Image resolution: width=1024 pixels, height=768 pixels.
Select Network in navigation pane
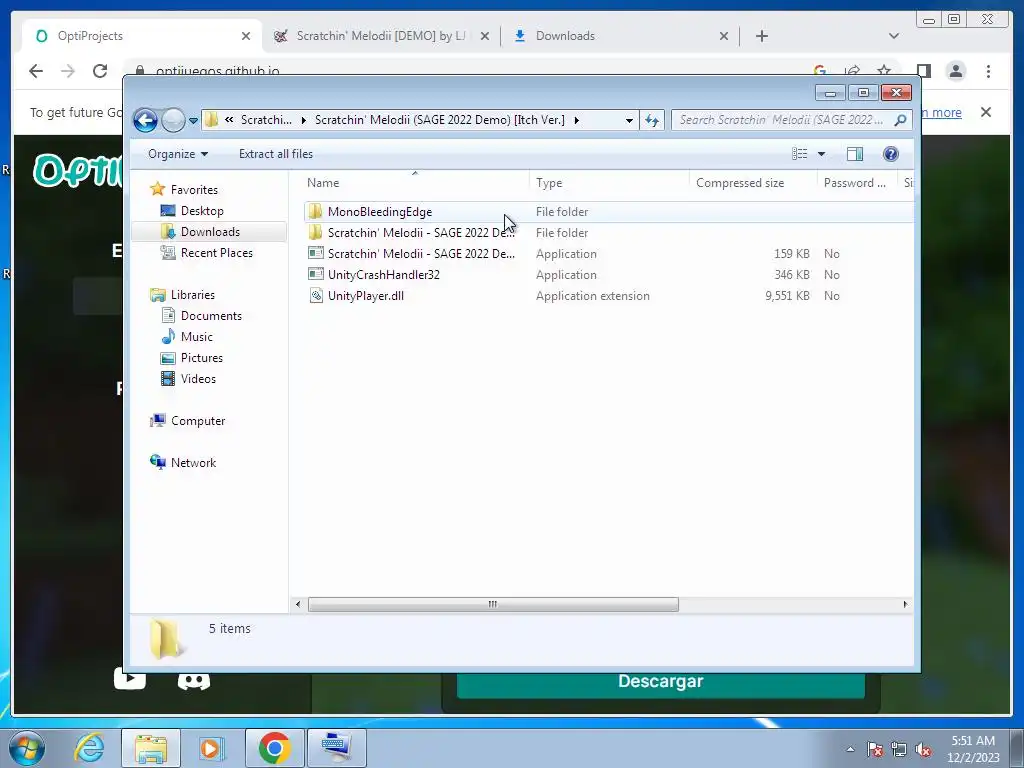click(193, 462)
